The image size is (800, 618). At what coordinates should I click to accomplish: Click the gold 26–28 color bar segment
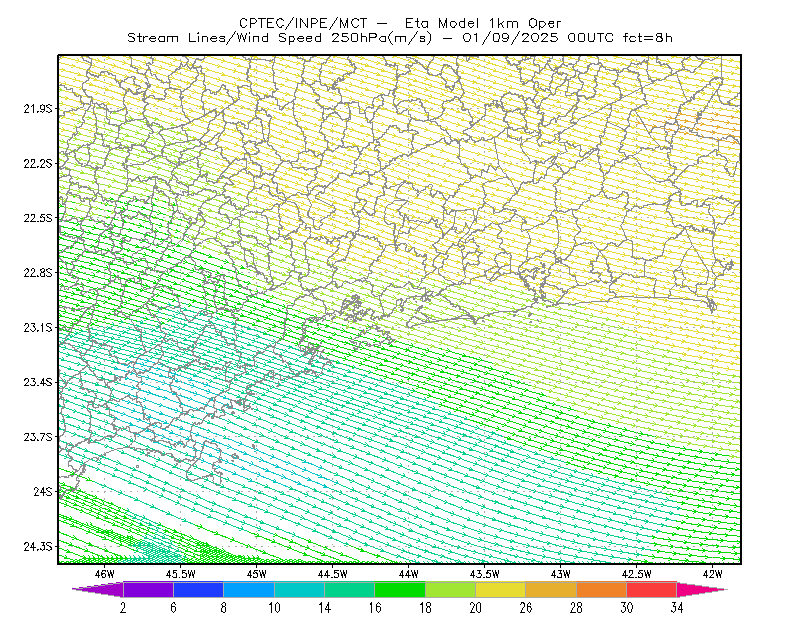[x=551, y=589]
